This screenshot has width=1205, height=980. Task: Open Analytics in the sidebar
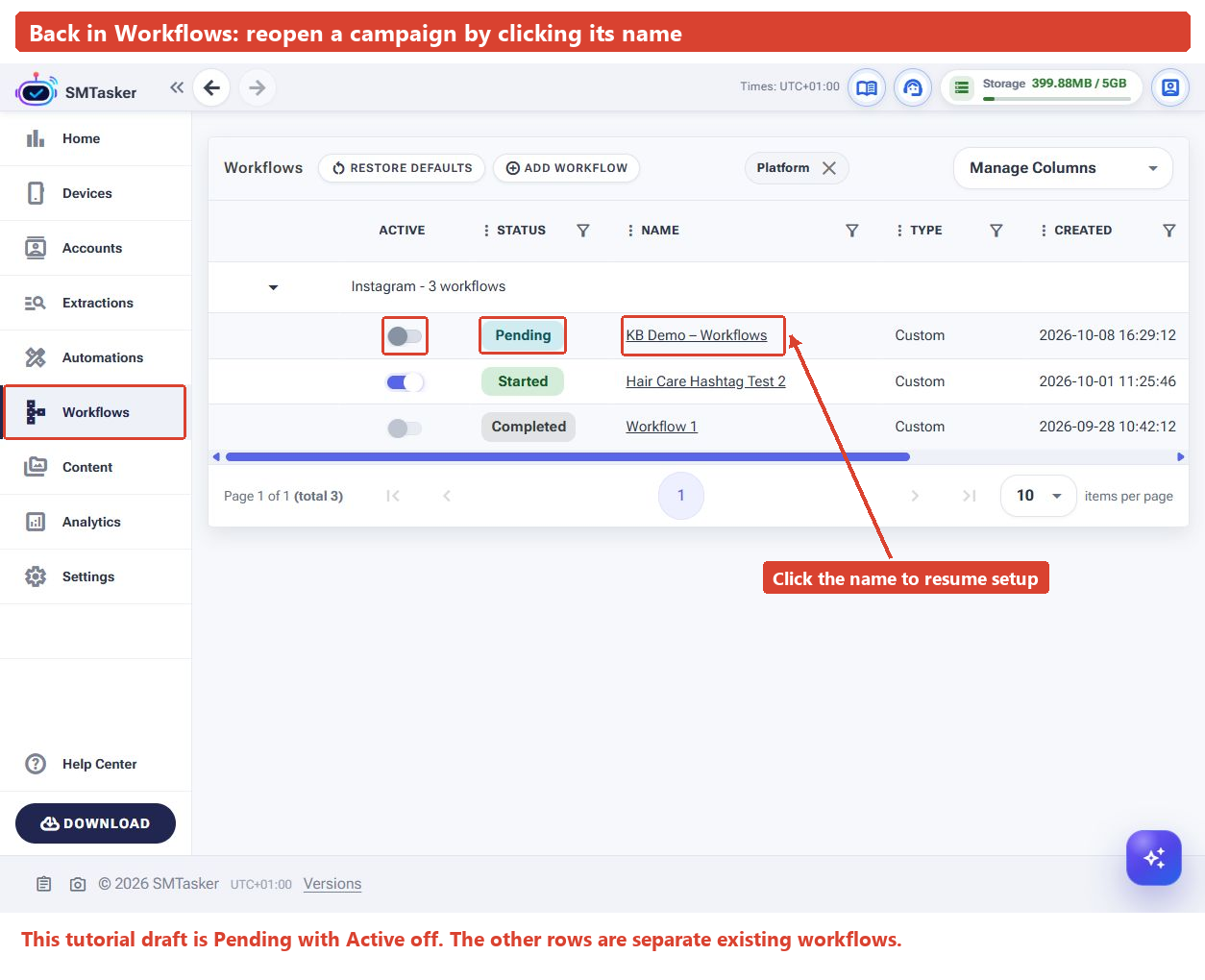coord(96,522)
